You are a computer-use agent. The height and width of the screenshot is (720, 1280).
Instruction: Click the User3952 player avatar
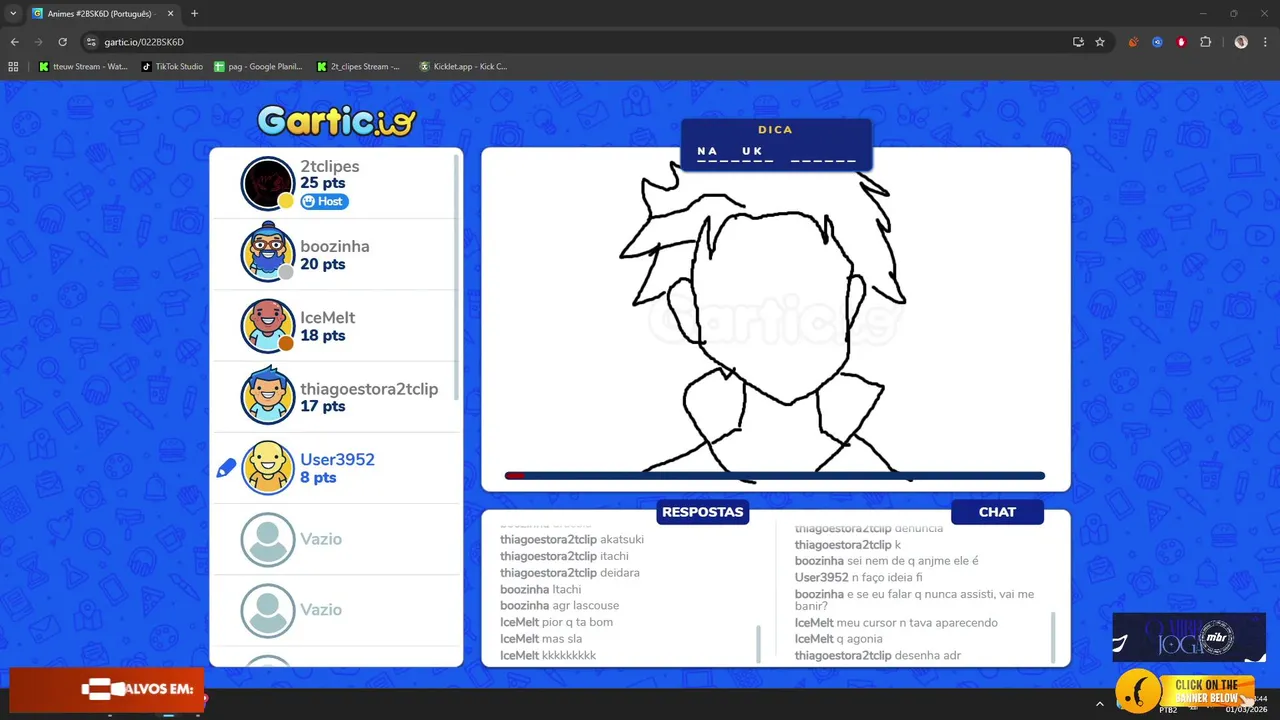pyautogui.click(x=268, y=467)
